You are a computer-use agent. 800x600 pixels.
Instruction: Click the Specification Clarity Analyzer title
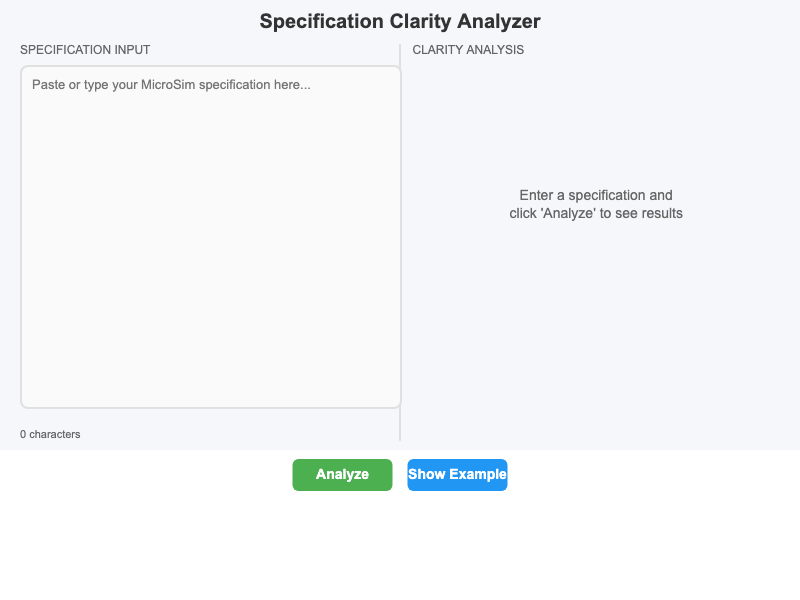click(399, 21)
